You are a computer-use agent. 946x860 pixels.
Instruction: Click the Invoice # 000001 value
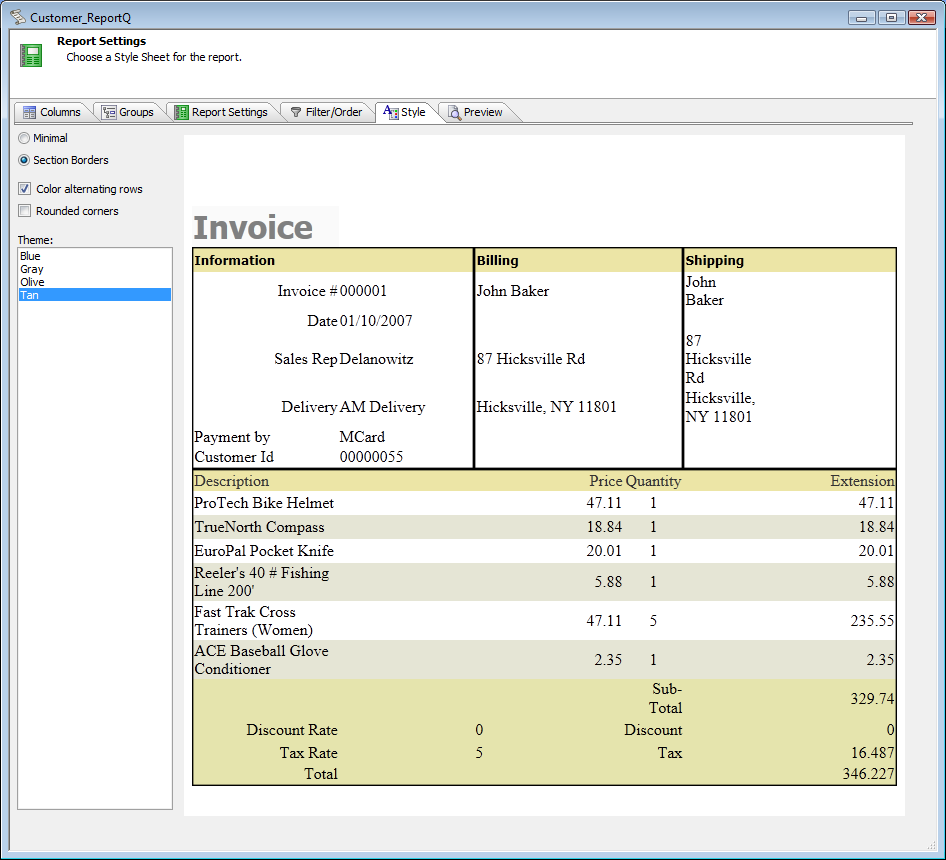[363, 291]
